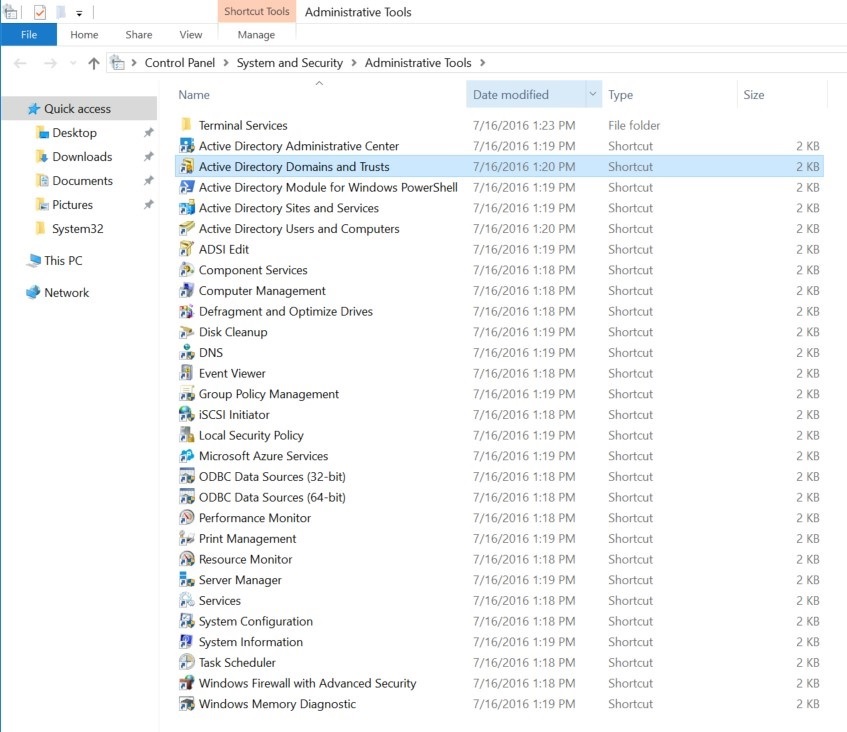Sort the list by Name column header
Screen dimensions: 847x732
click(x=194, y=95)
